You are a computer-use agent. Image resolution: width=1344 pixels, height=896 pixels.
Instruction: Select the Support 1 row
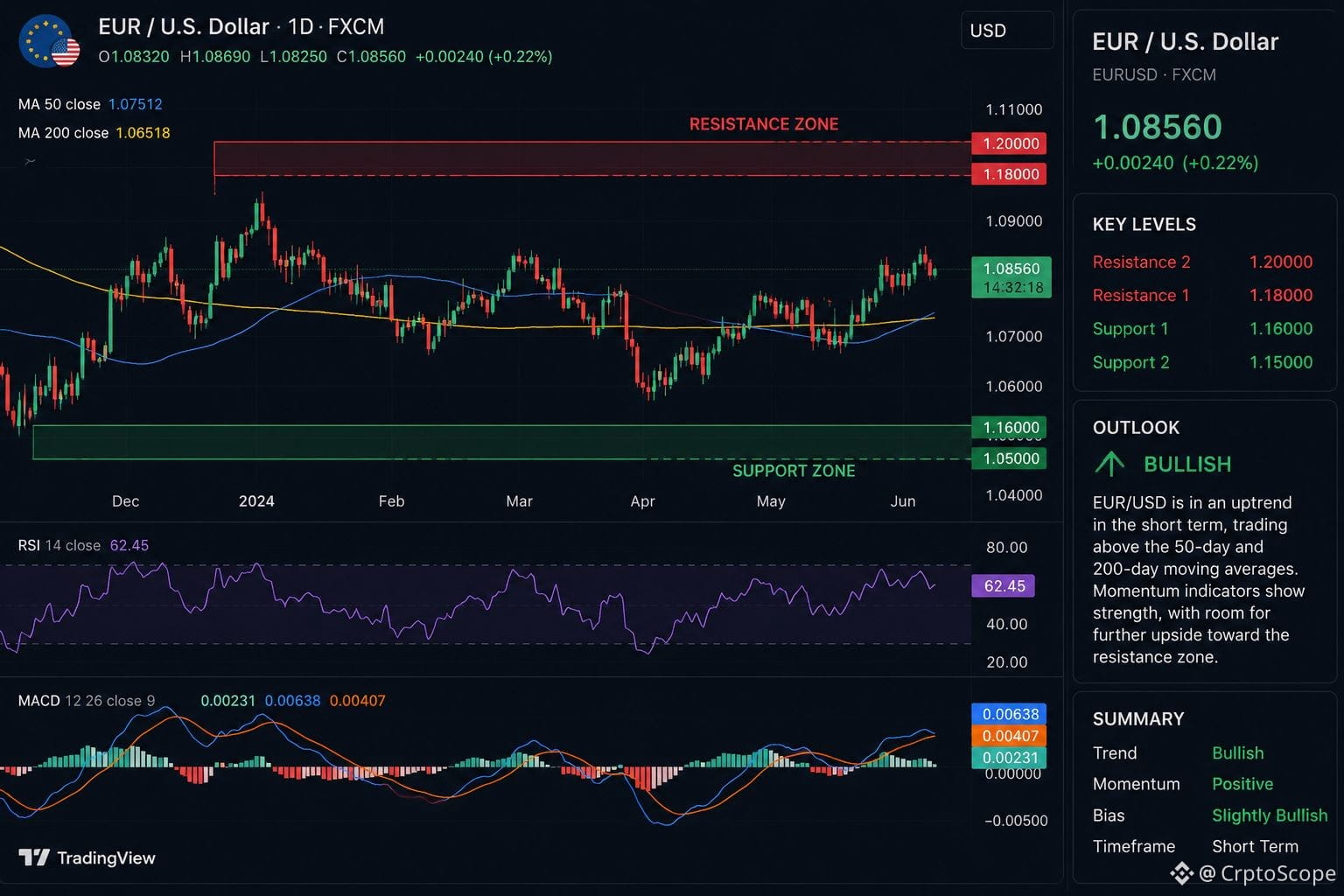pyautogui.click(x=1203, y=329)
